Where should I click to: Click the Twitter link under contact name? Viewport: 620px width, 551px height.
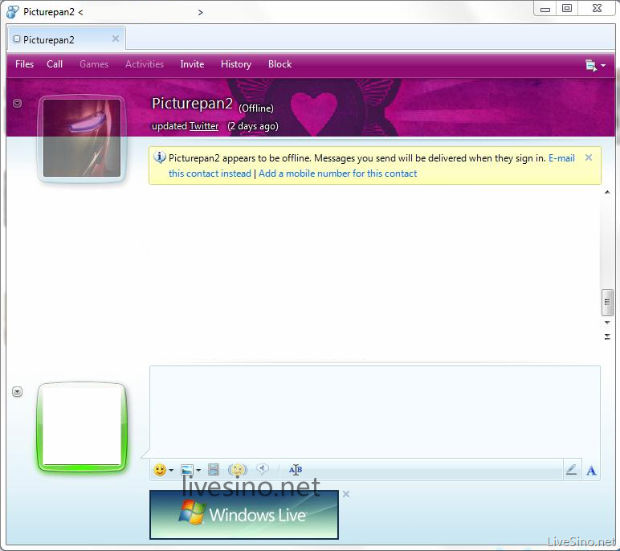point(204,126)
